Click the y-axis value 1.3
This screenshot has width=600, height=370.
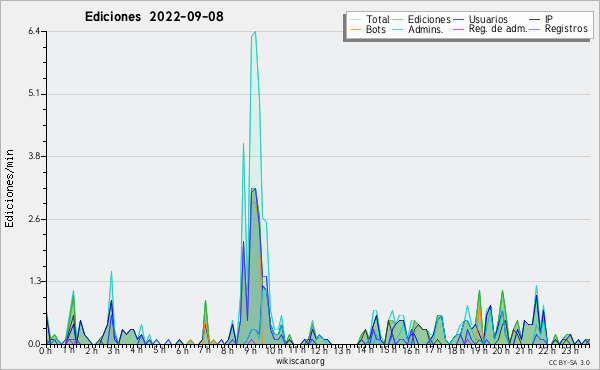[34, 281]
